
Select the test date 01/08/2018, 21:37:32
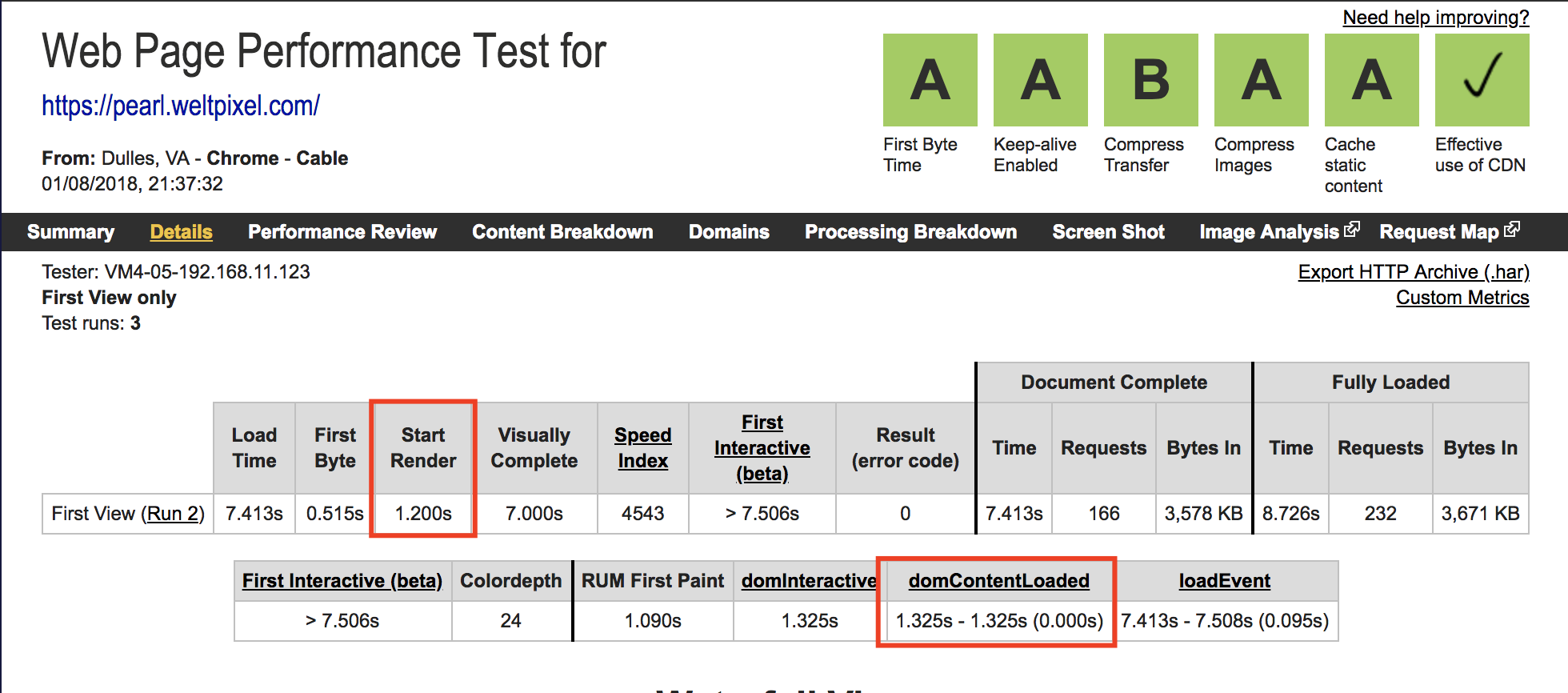tap(132, 184)
